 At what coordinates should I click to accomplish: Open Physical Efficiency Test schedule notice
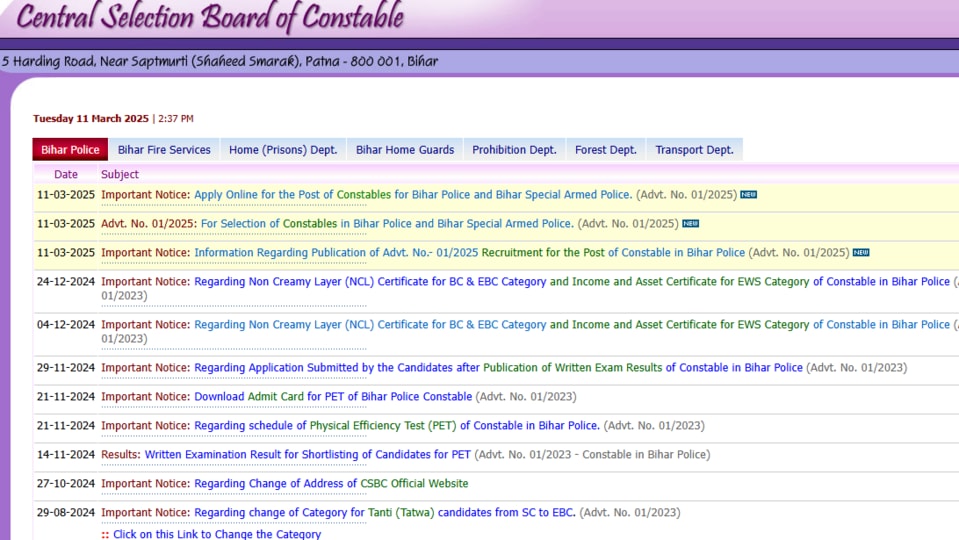pyautogui.click(x=396, y=426)
